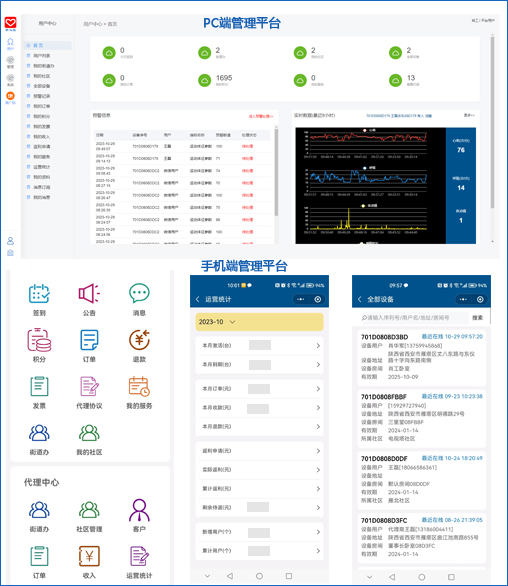Open the 消息 message bubble icon
The image size is (508, 586).
[139, 293]
